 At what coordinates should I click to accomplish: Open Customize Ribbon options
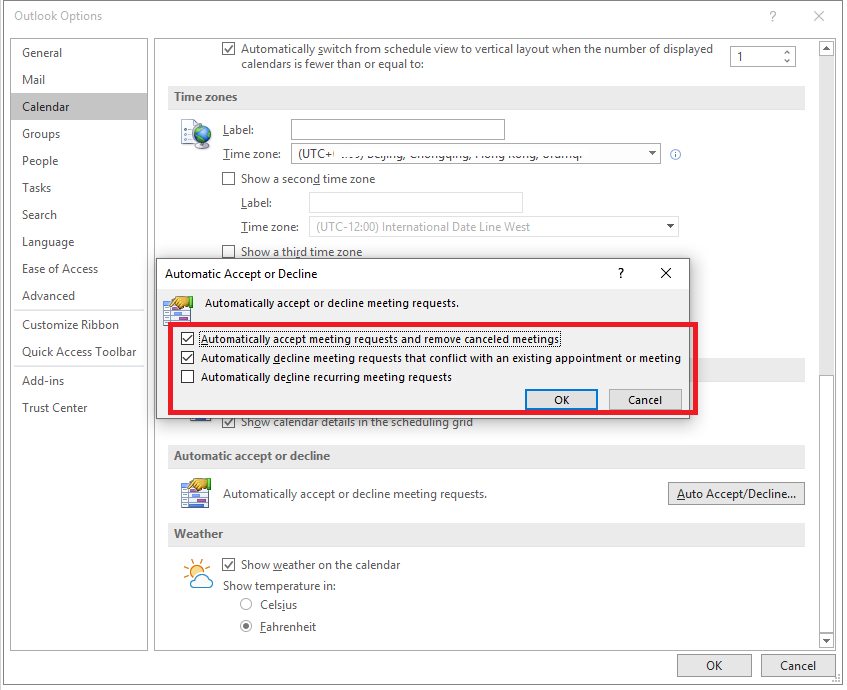point(79,325)
